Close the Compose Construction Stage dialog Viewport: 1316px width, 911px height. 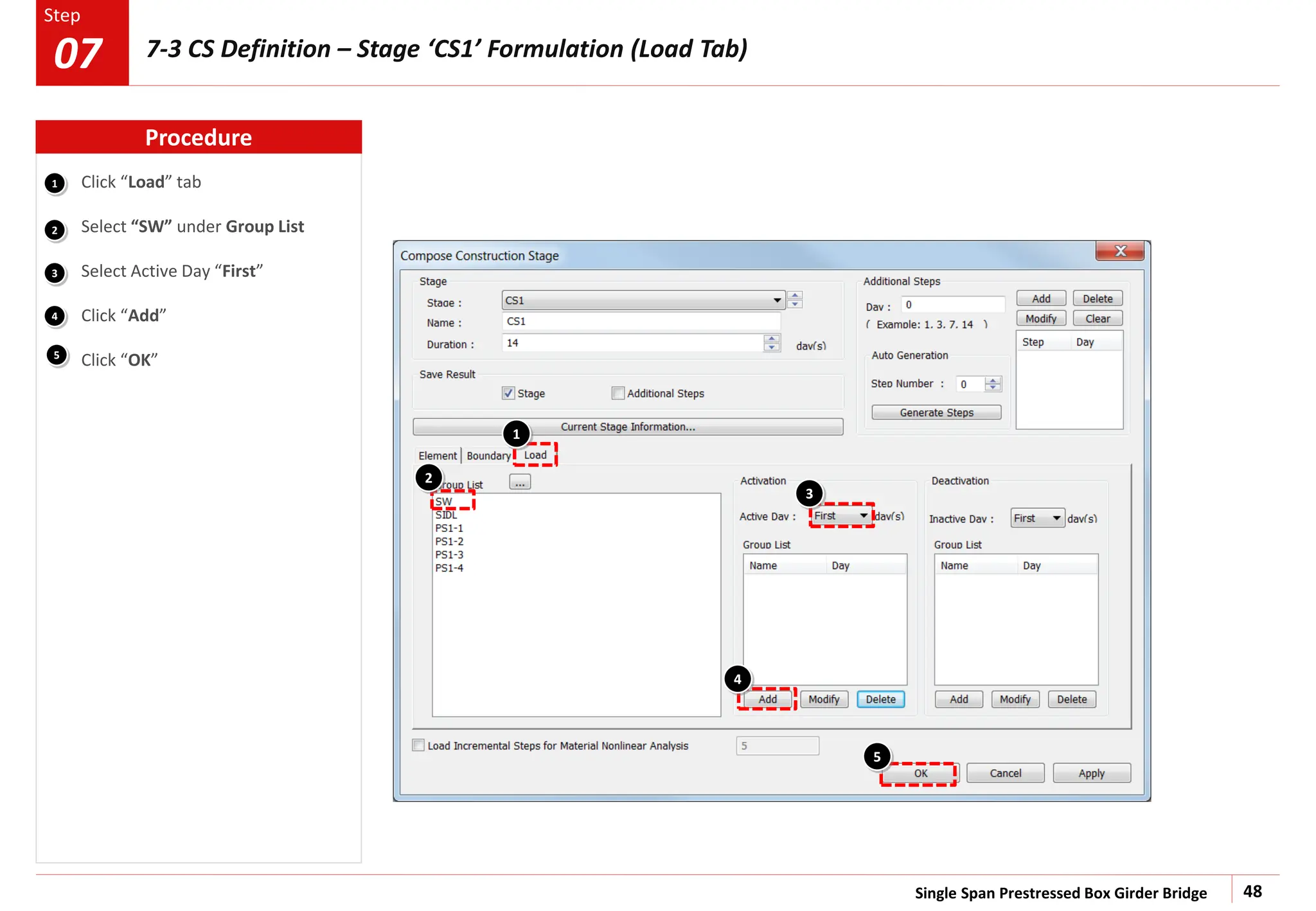click(x=1120, y=251)
